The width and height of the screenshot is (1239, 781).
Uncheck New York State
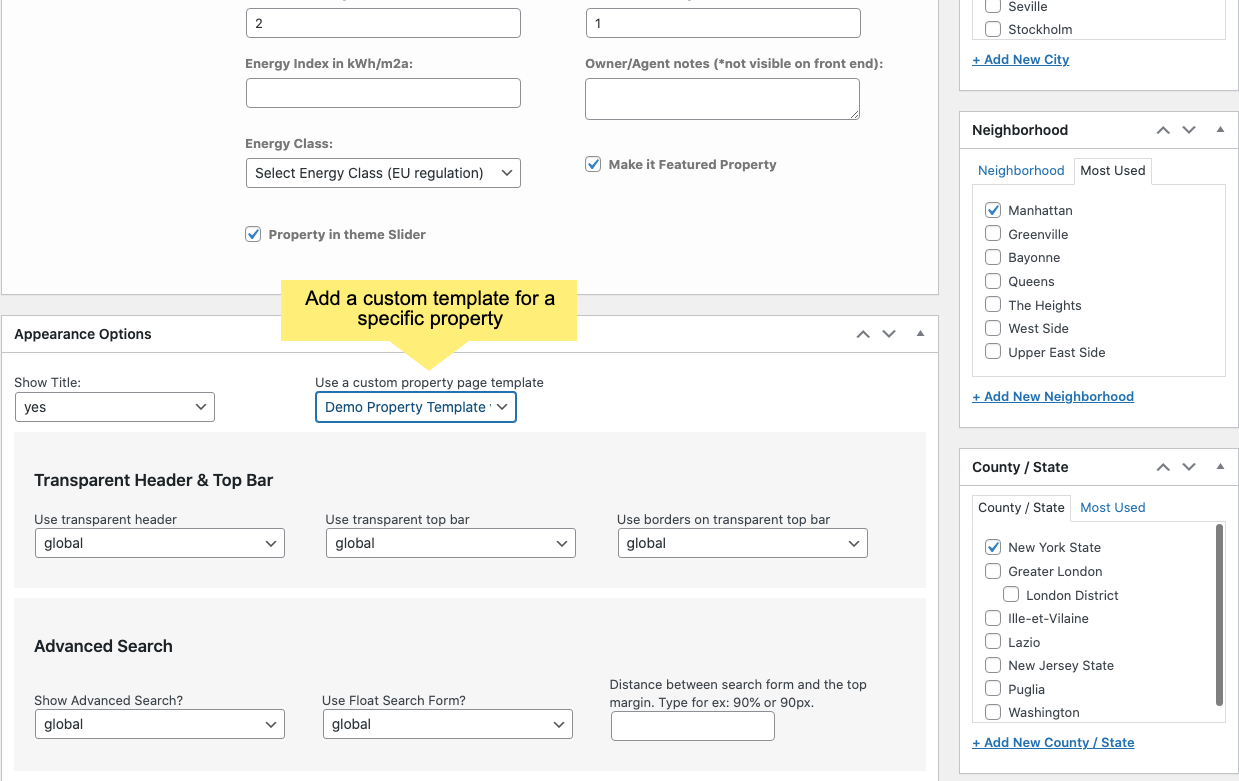tap(993, 547)
